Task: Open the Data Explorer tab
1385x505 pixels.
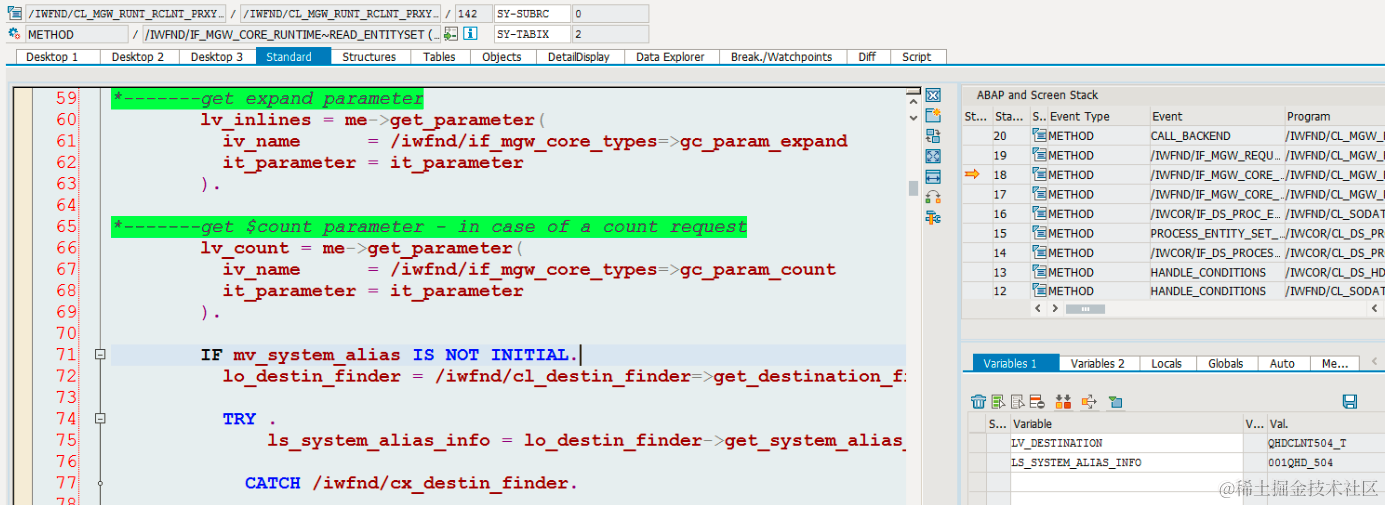Action: click(x=670, y=57)
